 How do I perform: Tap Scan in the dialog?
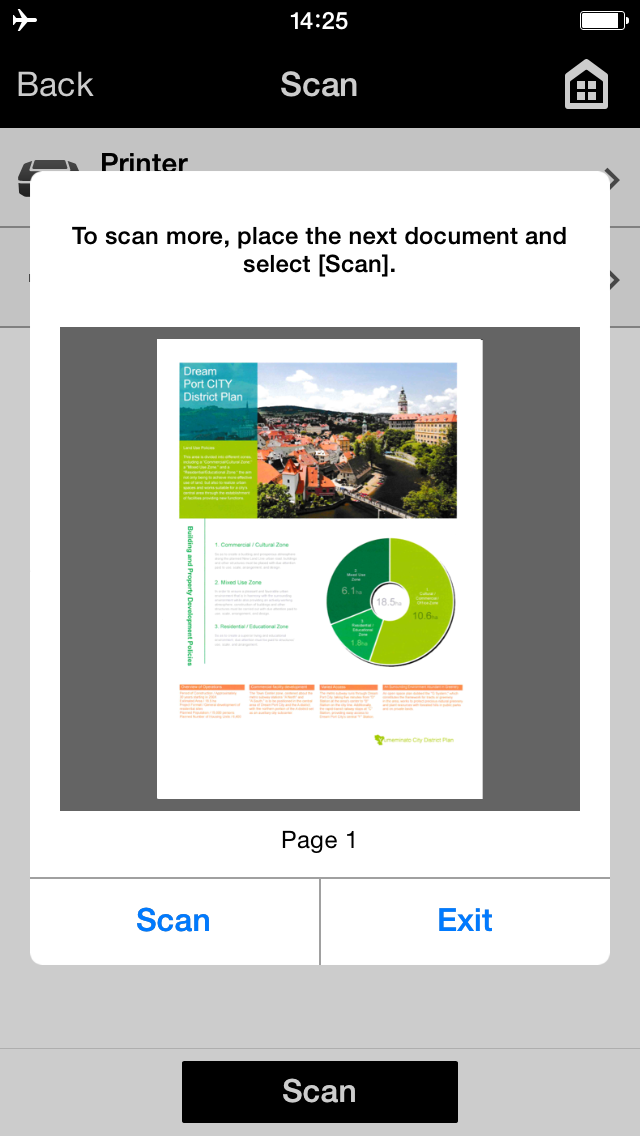pyautogui.click(x=174, y=921)
